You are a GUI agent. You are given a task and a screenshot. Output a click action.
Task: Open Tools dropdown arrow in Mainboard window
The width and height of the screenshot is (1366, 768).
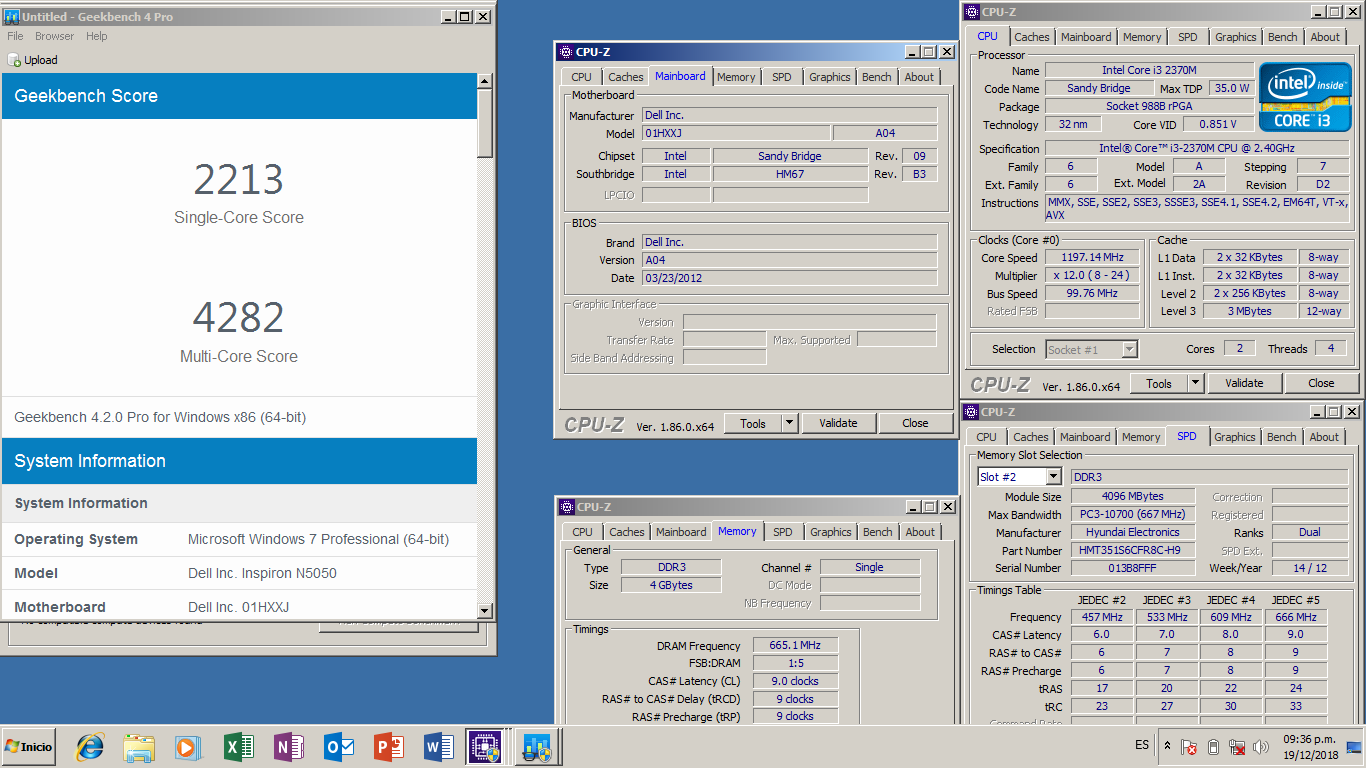tap(789, 423)
